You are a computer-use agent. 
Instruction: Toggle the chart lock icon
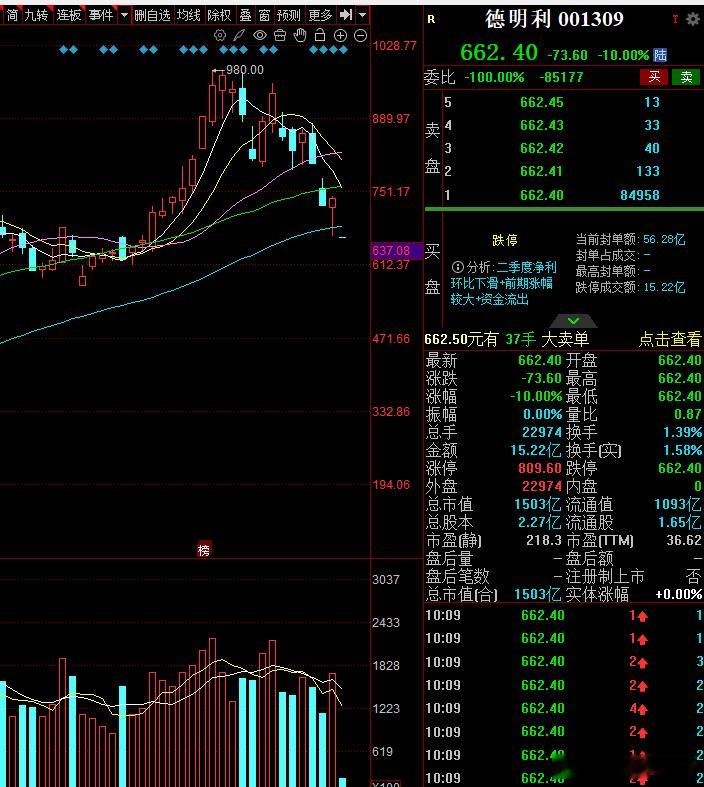click(x=320, y=35)
